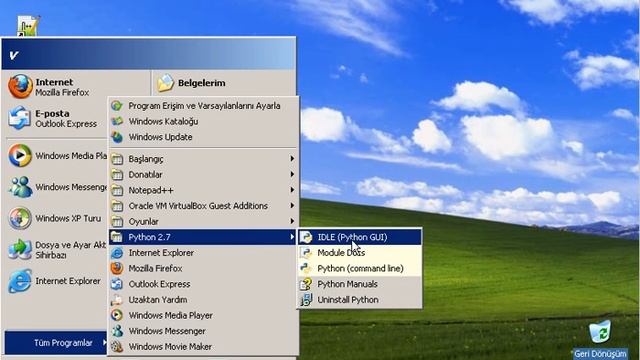Open Windows Messenger in programs list
Viewport: 640px width, 360px height.
tap(203, 331)
